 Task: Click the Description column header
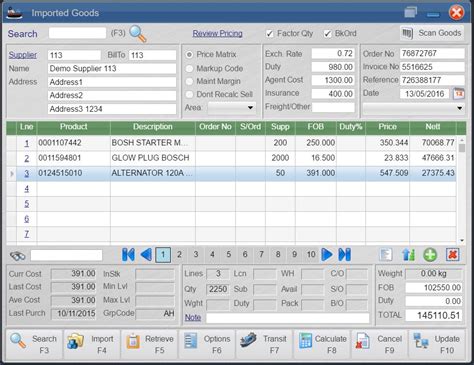153,127
